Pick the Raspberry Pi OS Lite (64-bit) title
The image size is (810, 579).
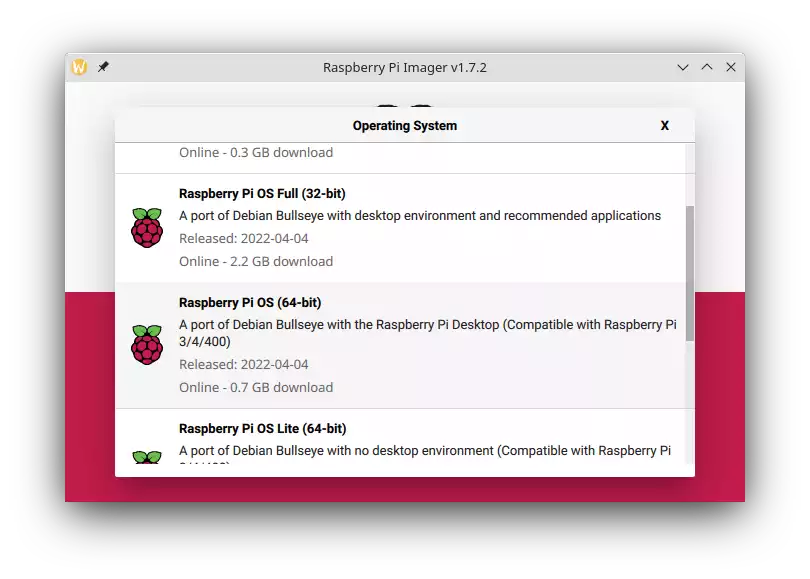(262, 429)
